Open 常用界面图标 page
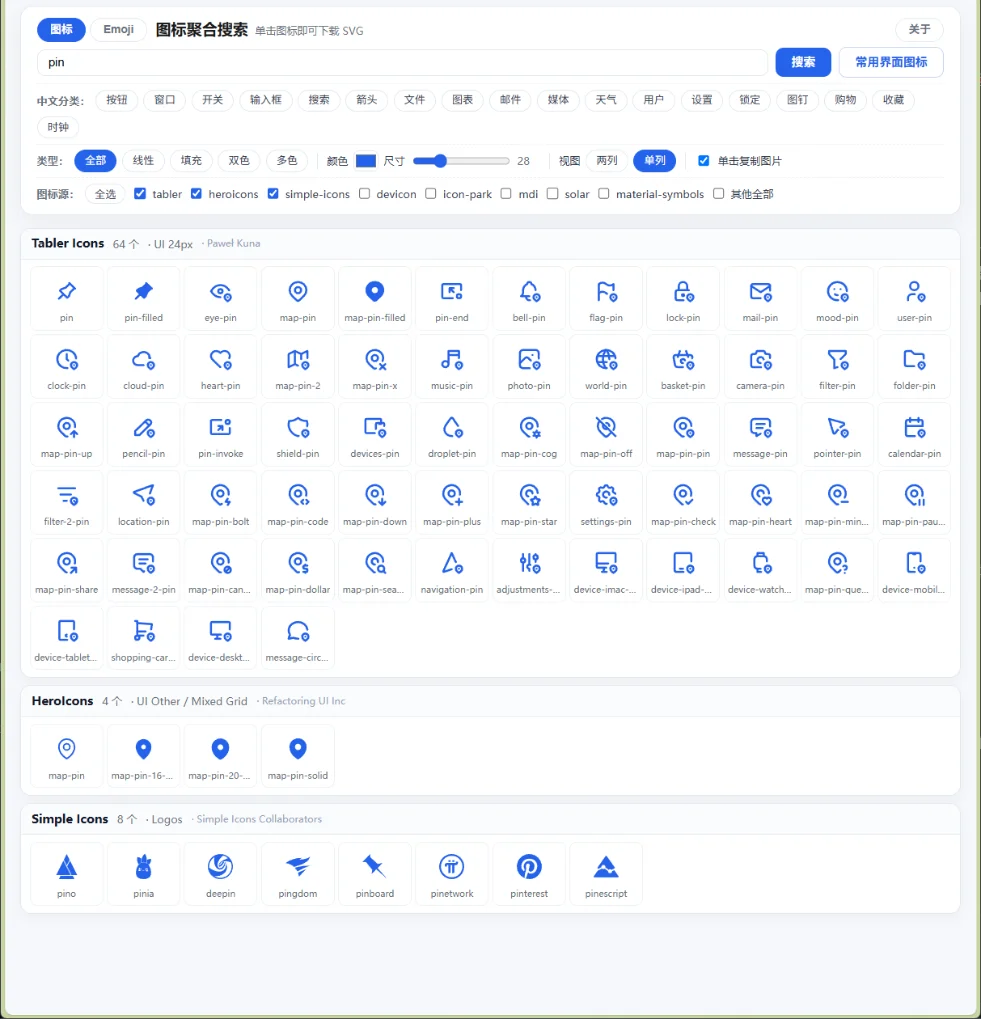 click(x=891, y=62)
